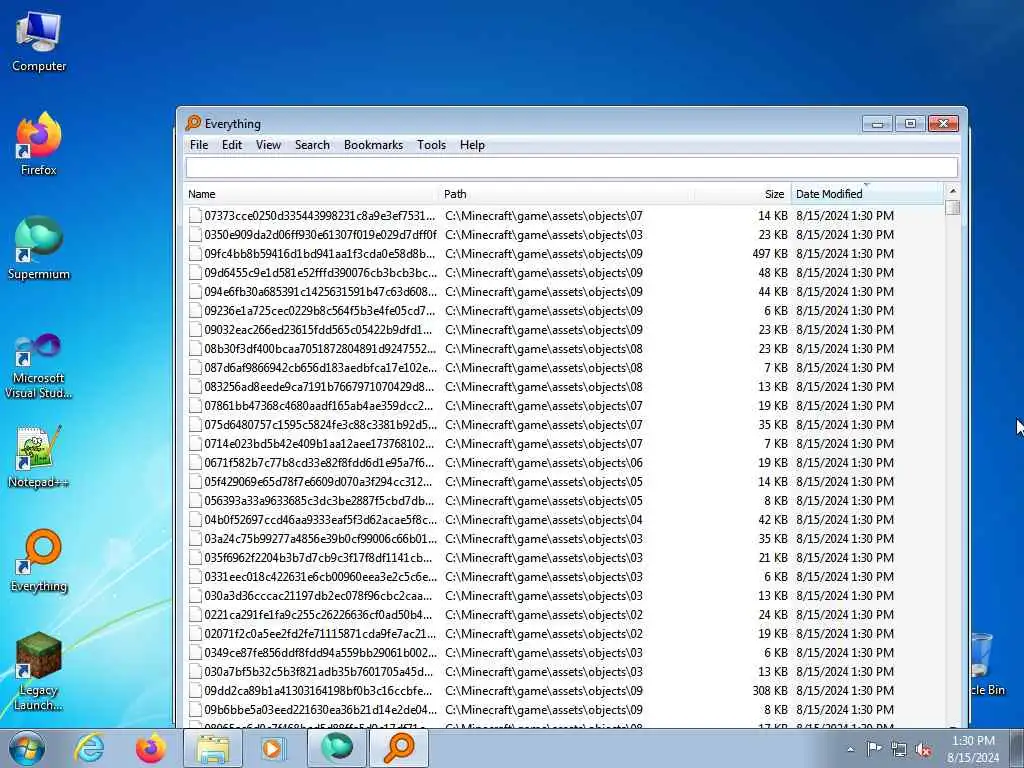The width and height of the screenshot is (1024, 768).
Task: Open the View menu
Action: tap(268, 145)
